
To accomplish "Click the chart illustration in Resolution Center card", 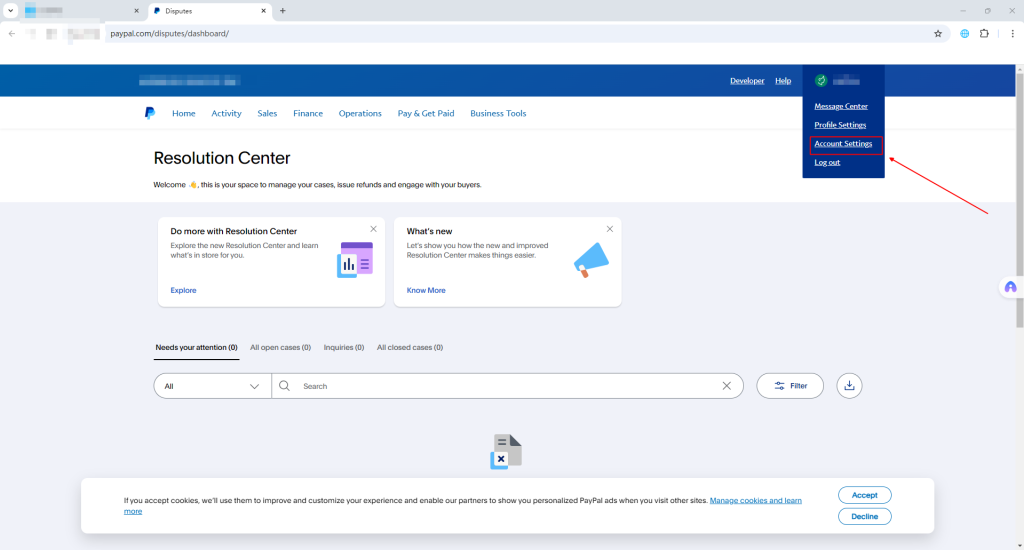I will 355,259.
